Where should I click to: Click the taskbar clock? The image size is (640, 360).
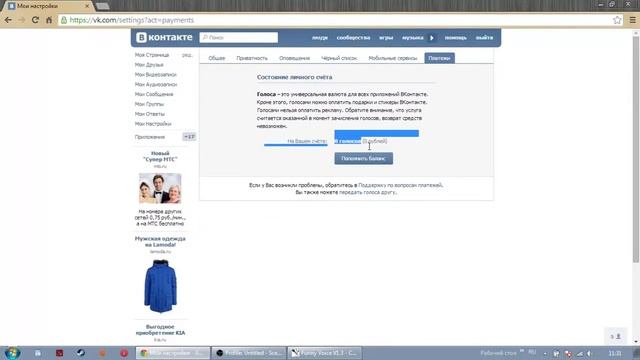(615, 353)
